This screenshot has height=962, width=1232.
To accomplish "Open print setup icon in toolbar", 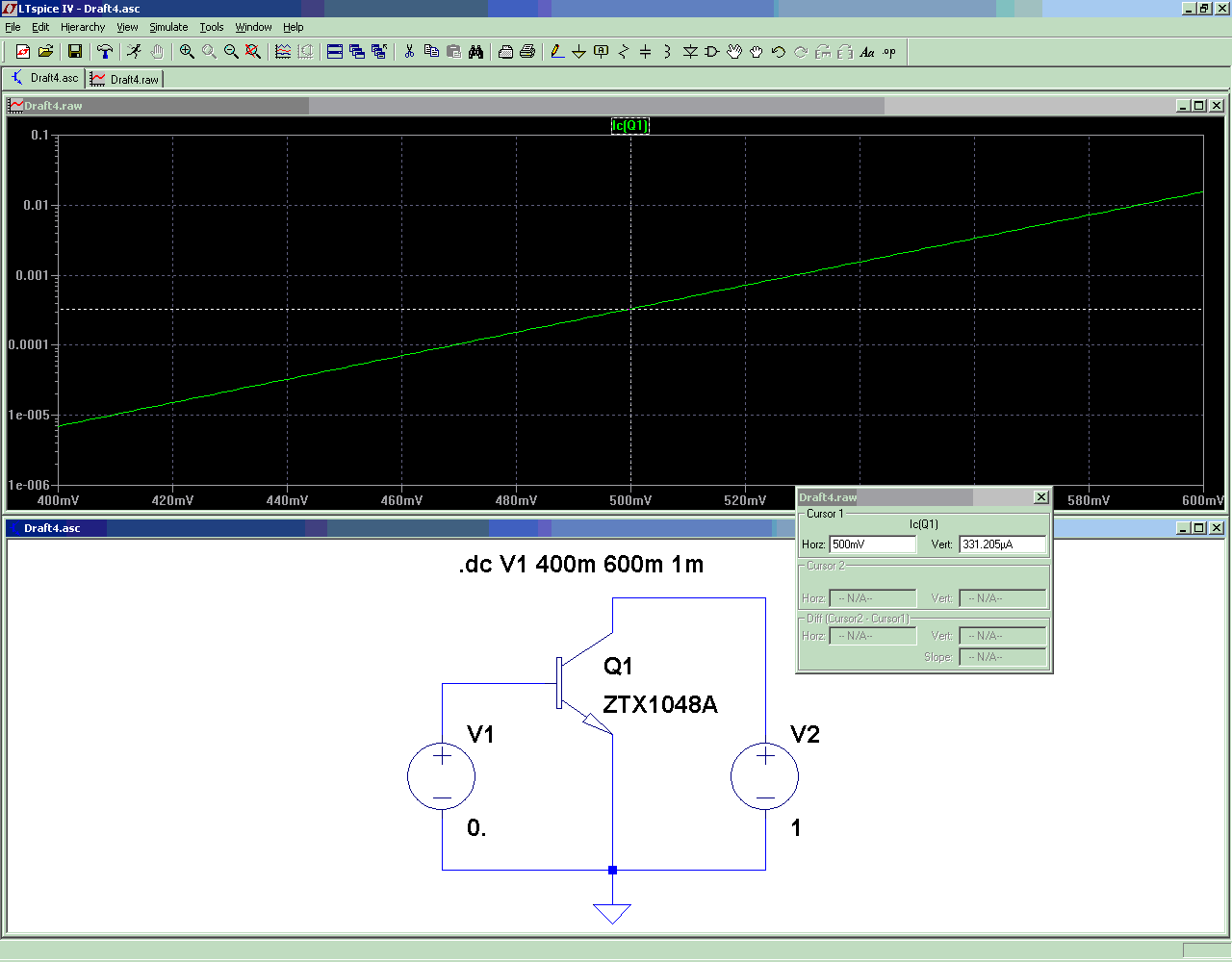I will click(x=505, y=52).
